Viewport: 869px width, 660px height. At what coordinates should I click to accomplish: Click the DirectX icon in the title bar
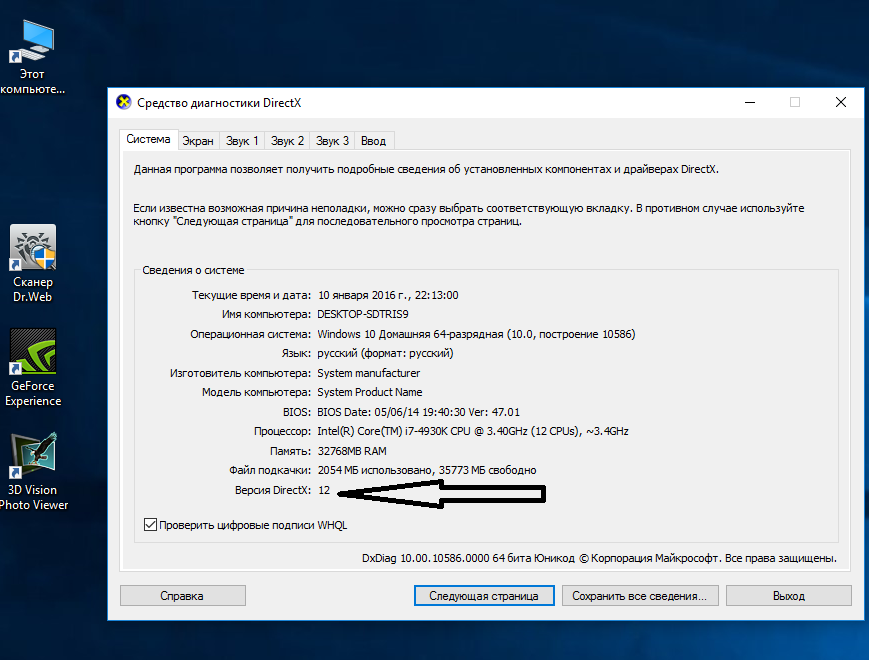[124, 103]
